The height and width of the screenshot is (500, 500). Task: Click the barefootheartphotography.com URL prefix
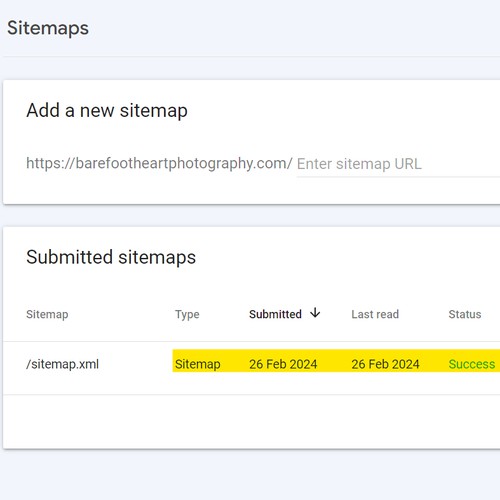coord(159,164)
